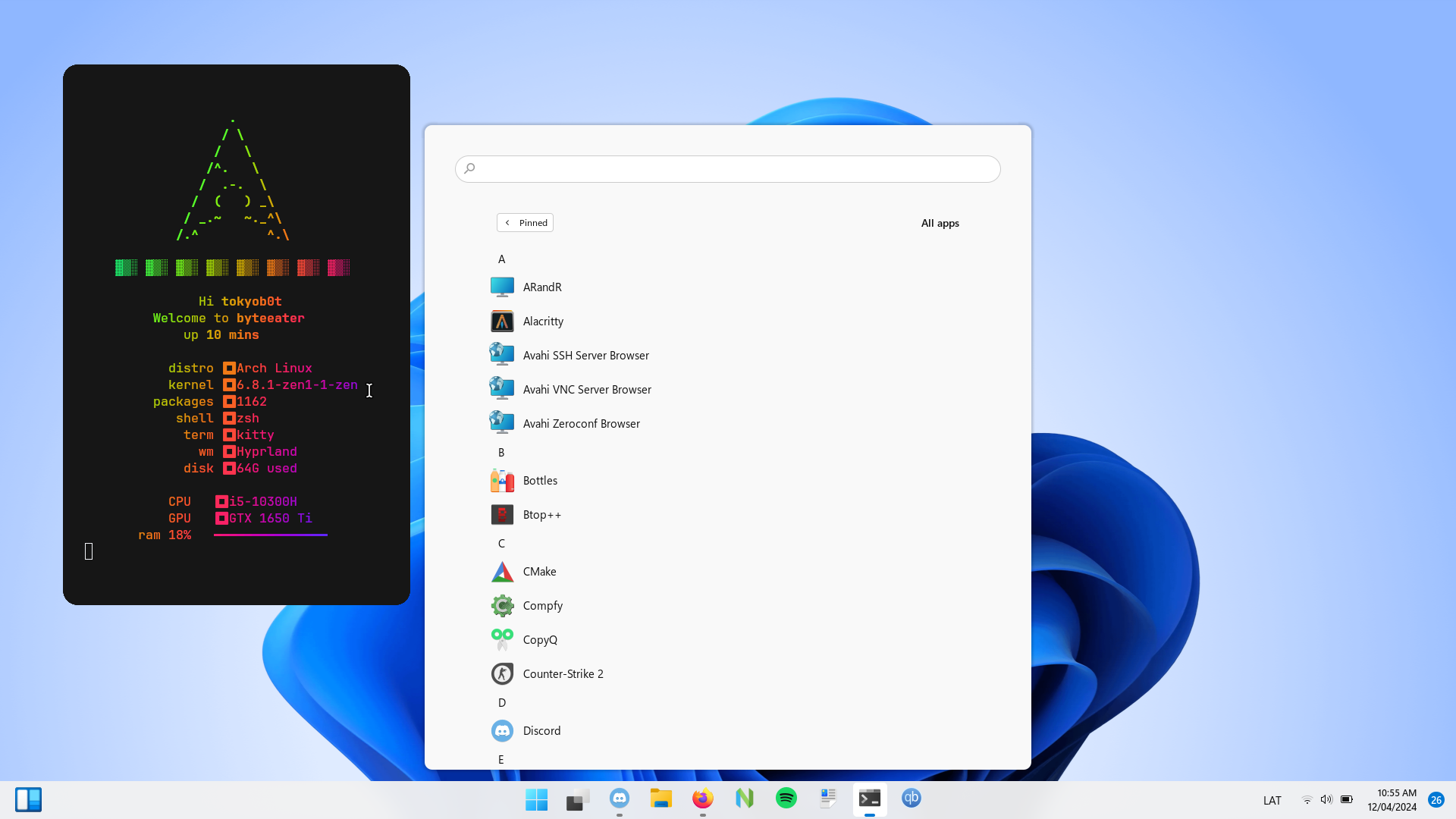Open CMake application entry
This screenshot has height=819, width=1456.
point(538,572)
